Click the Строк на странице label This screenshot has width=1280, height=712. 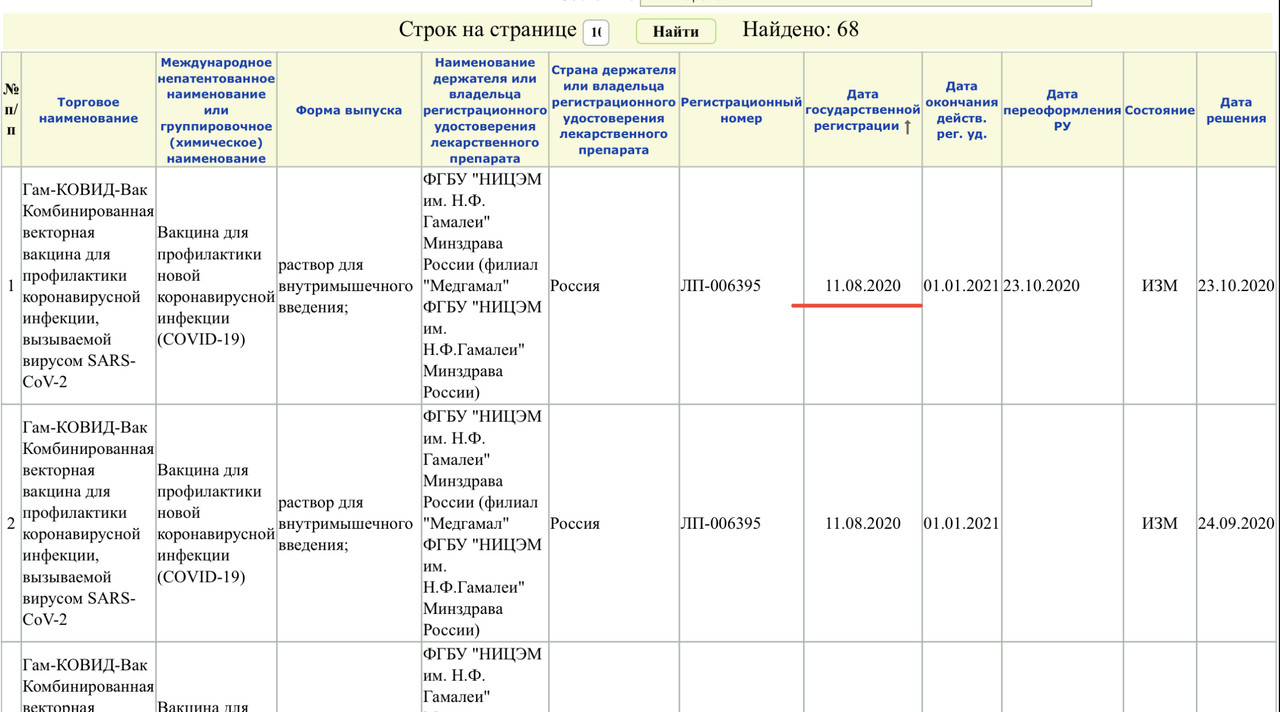487,30
